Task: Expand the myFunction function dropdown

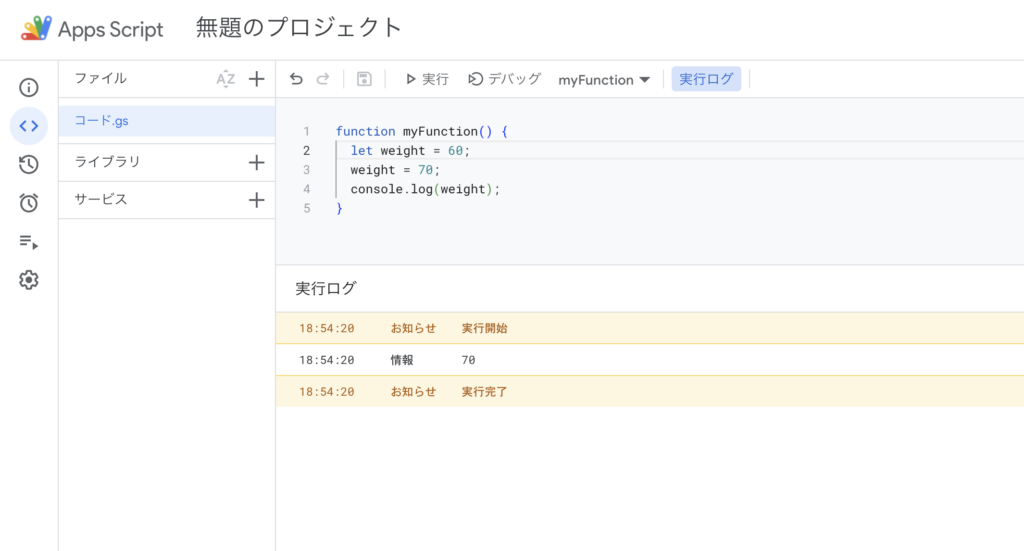Action: 604,79
